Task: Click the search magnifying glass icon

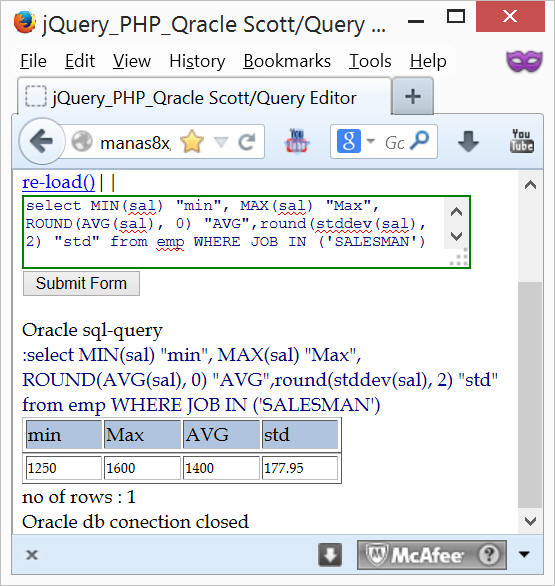Action: (420, 141)
